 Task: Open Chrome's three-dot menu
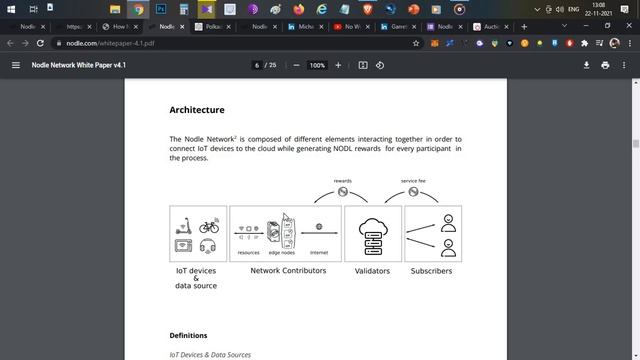[x=630, y=43]
